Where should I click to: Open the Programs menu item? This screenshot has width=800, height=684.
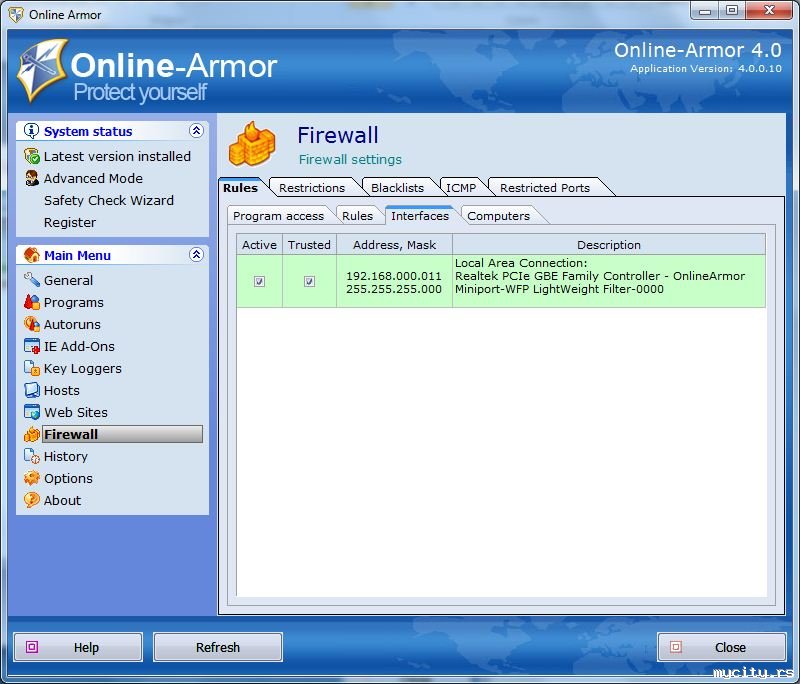[x=73, y=302]
